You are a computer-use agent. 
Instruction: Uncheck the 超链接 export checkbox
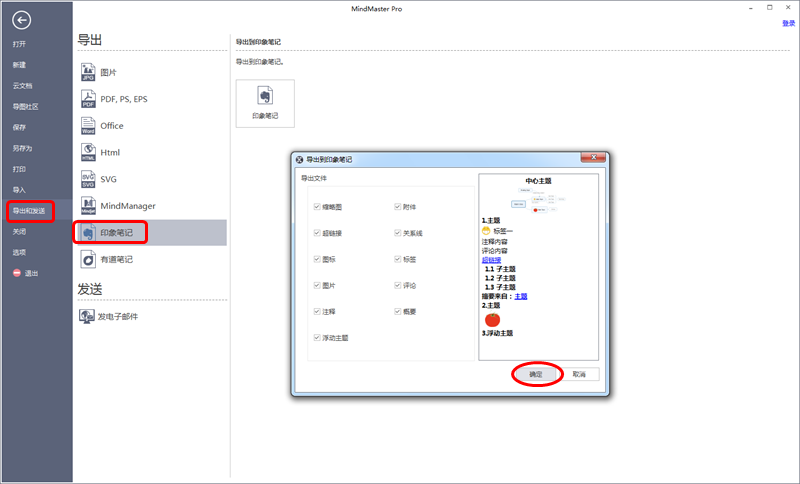pos(317,233)
